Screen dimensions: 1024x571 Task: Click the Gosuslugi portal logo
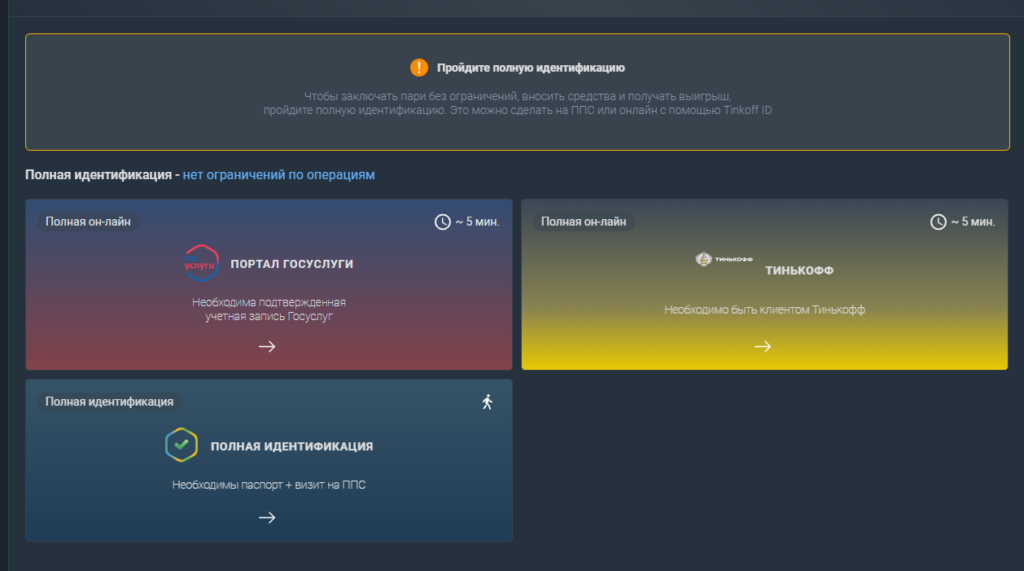click(201, 263)
